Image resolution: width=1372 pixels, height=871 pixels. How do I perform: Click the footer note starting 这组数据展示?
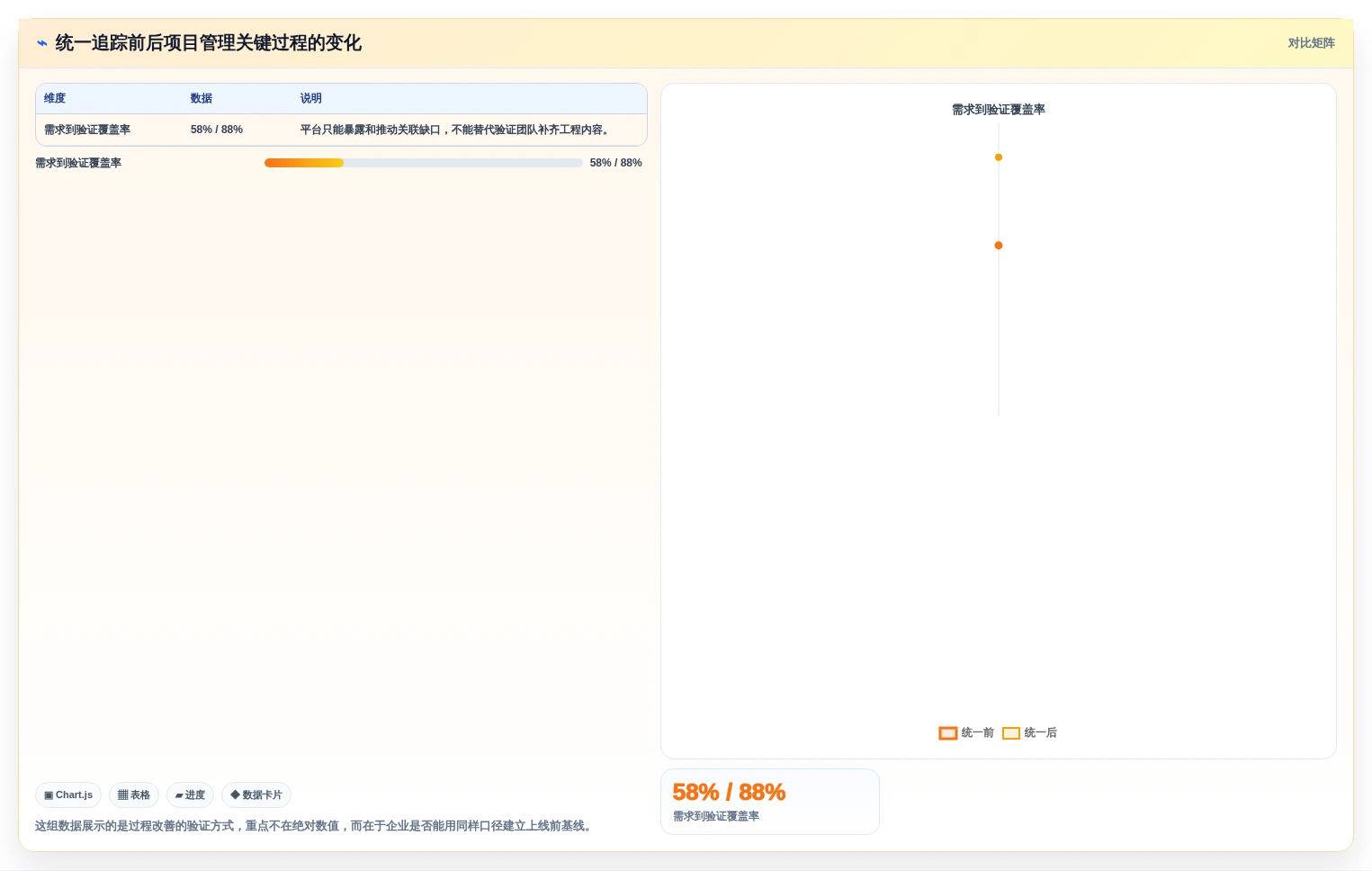[x=316, y=826]
